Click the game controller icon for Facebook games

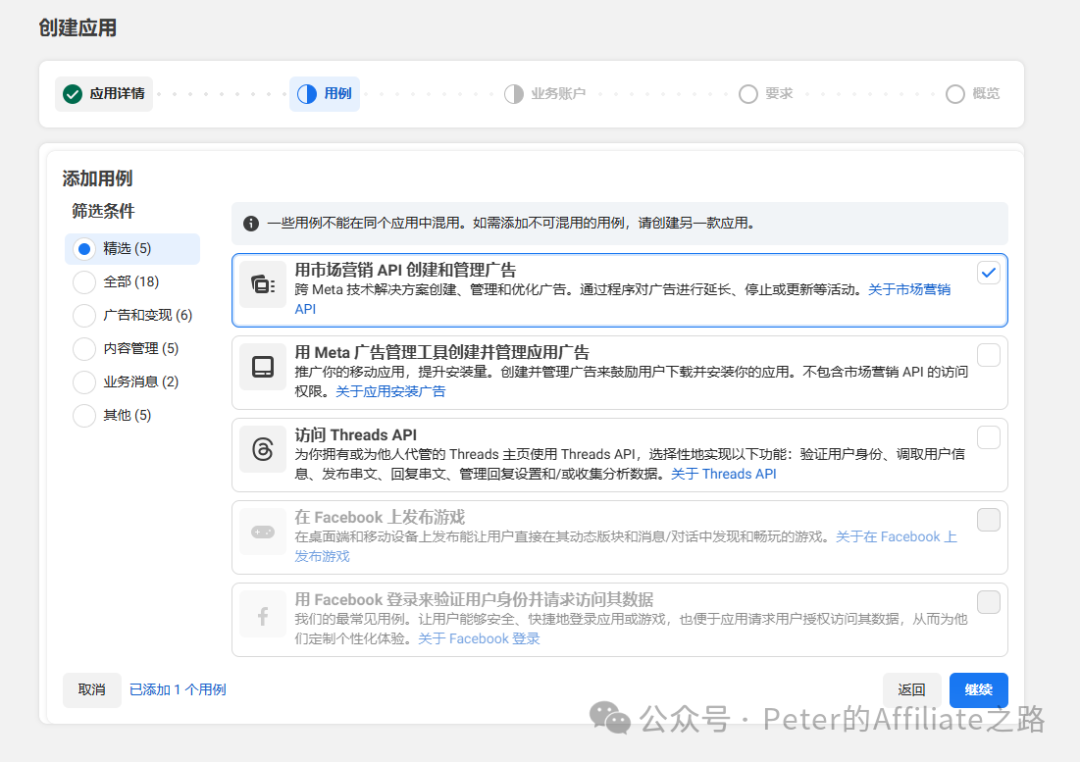pyautogui.click(x=263, y=533)
